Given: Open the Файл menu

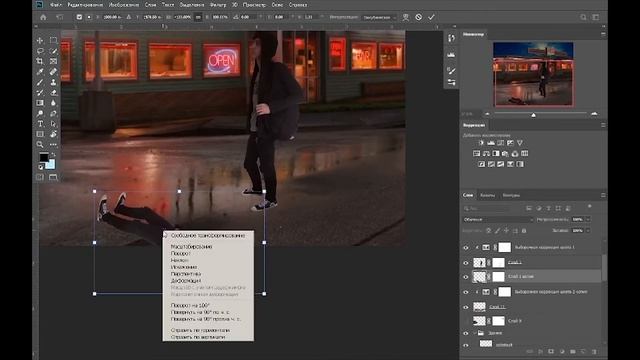Looking at the screenshot, I should click(x=56, y=5).
